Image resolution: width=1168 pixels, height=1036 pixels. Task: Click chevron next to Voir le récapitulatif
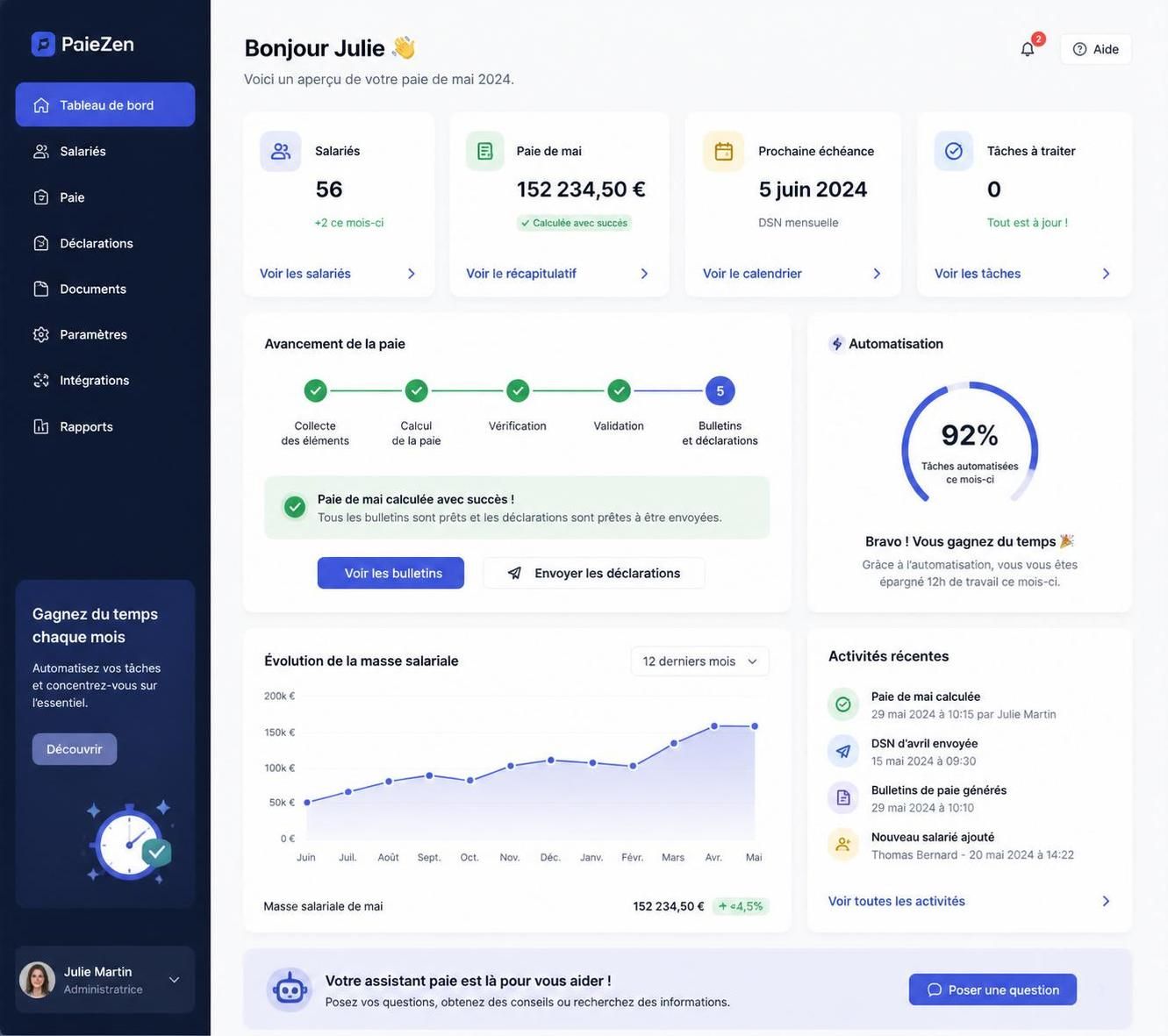pos(644,274)
